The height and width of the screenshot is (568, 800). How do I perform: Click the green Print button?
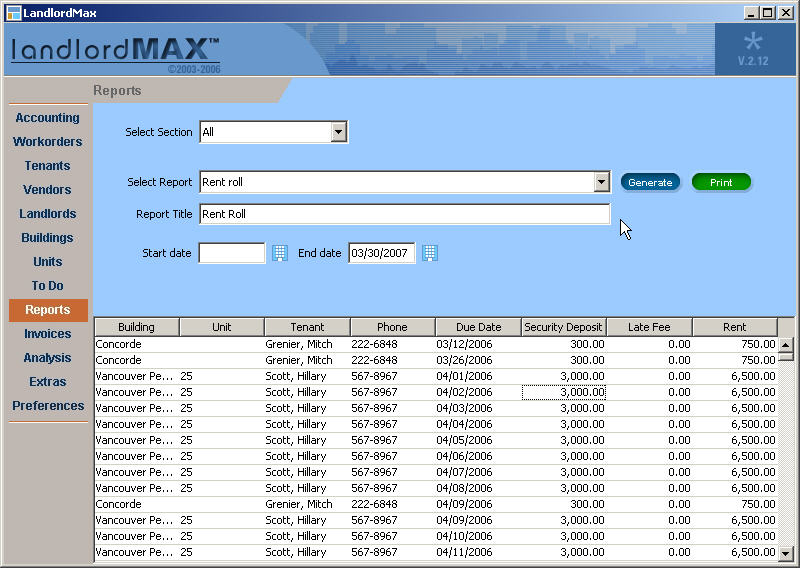tap(721, 182)
